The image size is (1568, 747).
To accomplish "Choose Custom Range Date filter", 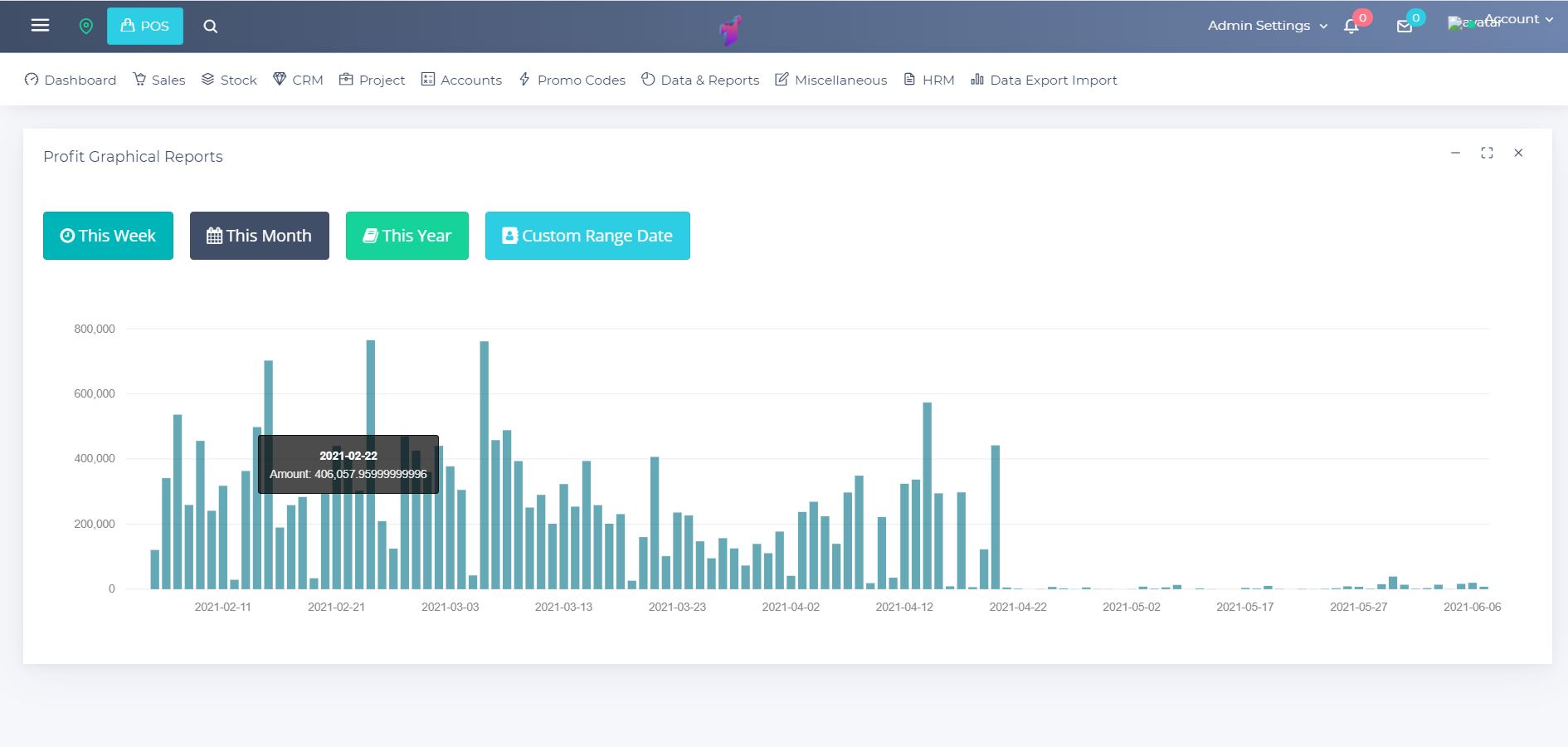I will pyautogui.click(x=587, y=236).
